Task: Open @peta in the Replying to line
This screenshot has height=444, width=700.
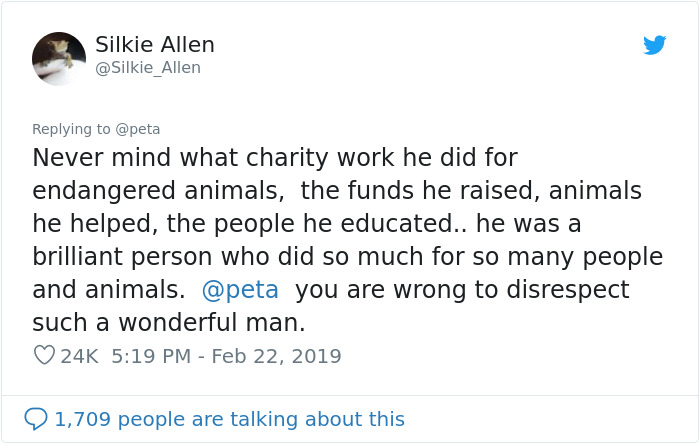Action: pyautogui.click(x=138, y=129)
